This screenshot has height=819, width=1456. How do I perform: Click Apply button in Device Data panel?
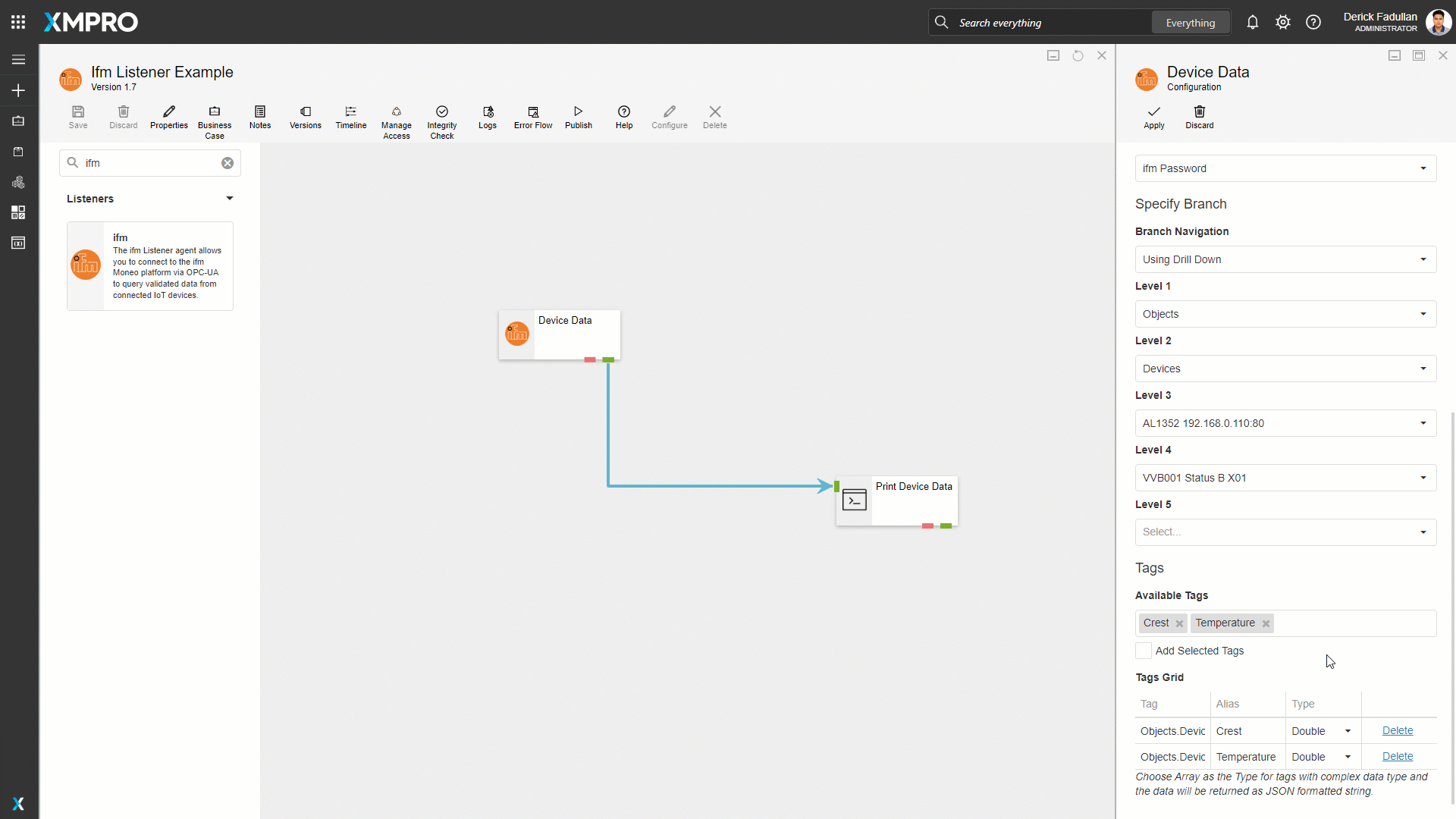point(1154,116)
